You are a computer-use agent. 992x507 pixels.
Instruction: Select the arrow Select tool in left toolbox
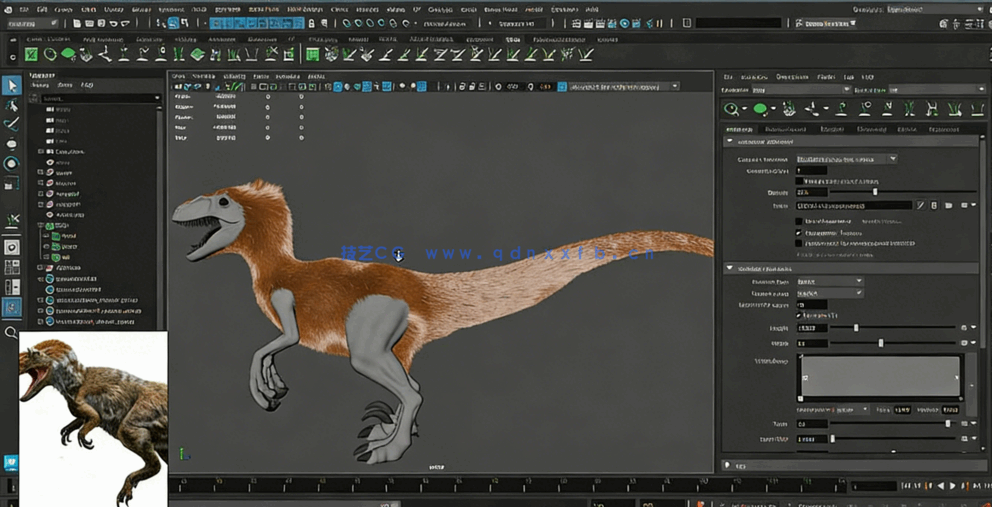pos(11,86)
